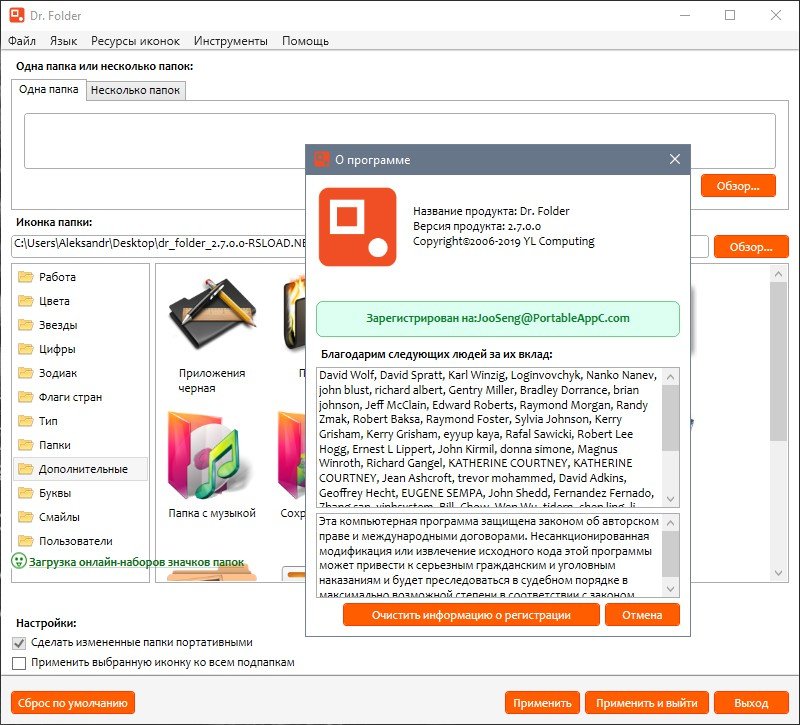Image resolution: width=800 pixels, height=725 pixels.
Task: Maximize the Dr. Folder window
Action: click(730, 15)
